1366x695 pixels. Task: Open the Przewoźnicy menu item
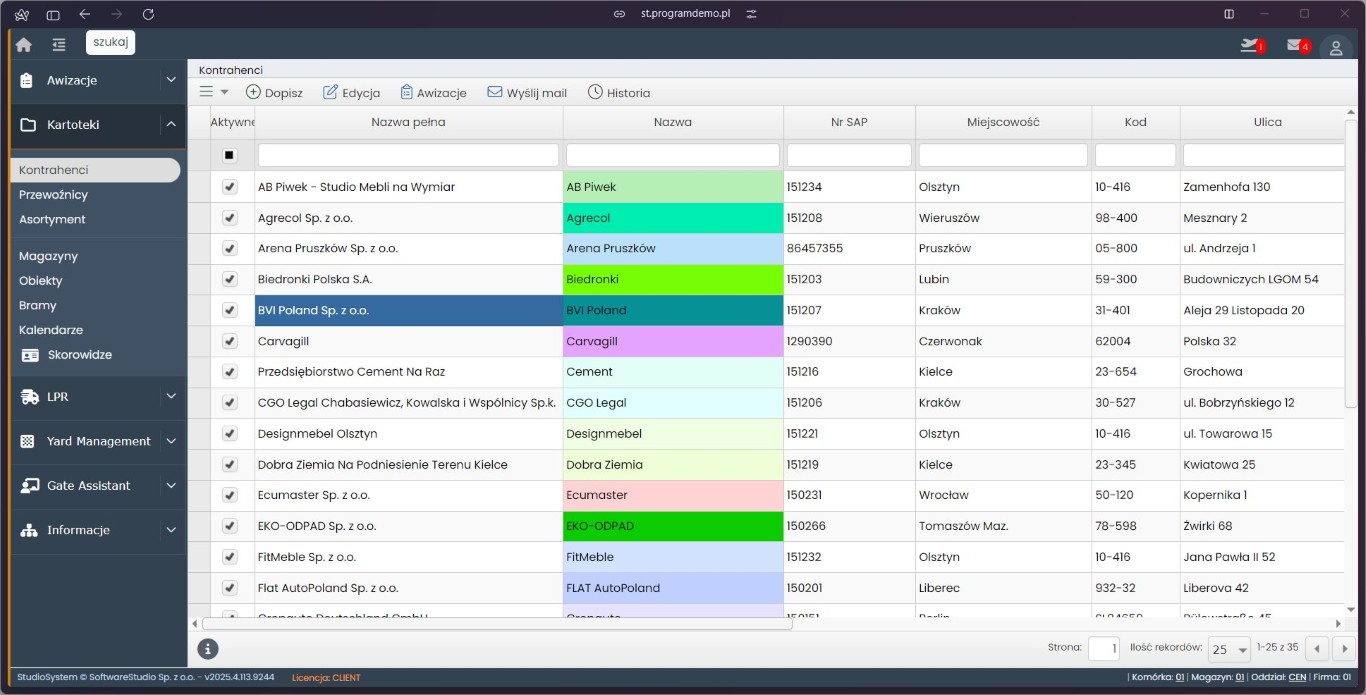(53, 195)
